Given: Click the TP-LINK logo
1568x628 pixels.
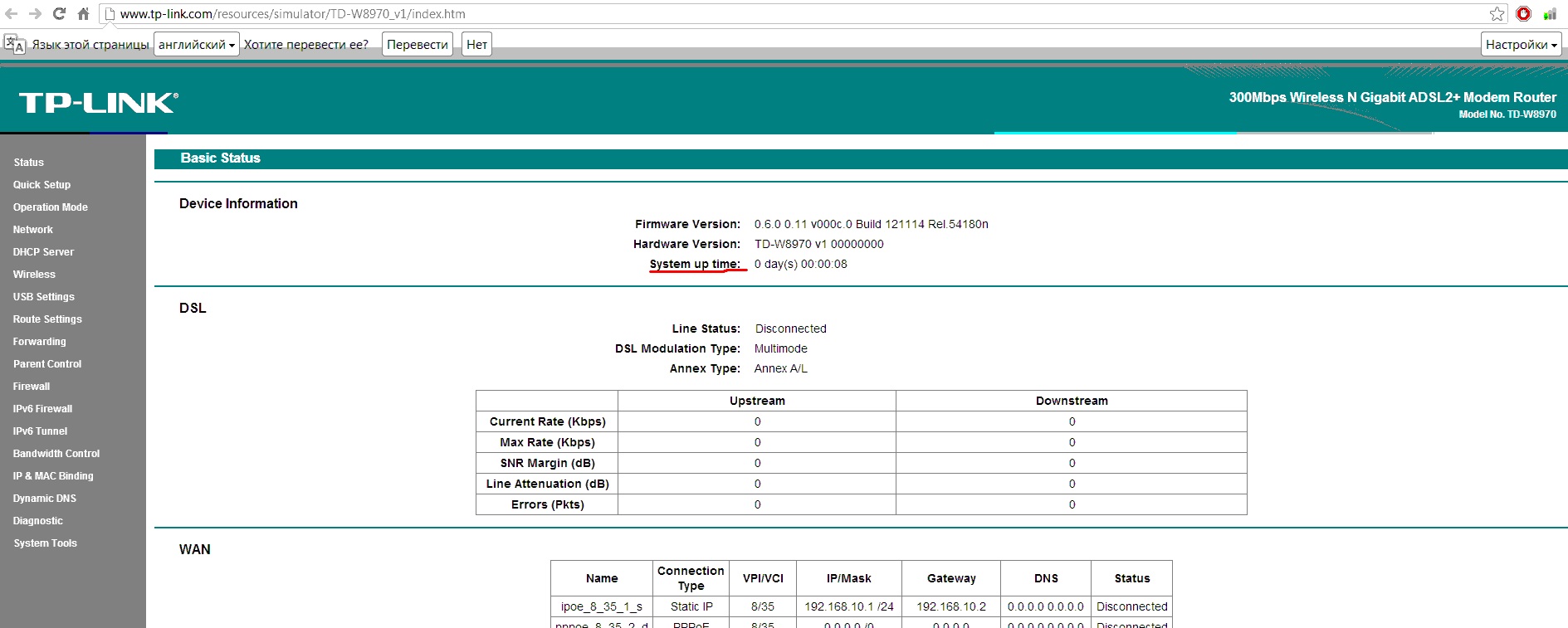Looking at the screenshot, I should 98,102.
